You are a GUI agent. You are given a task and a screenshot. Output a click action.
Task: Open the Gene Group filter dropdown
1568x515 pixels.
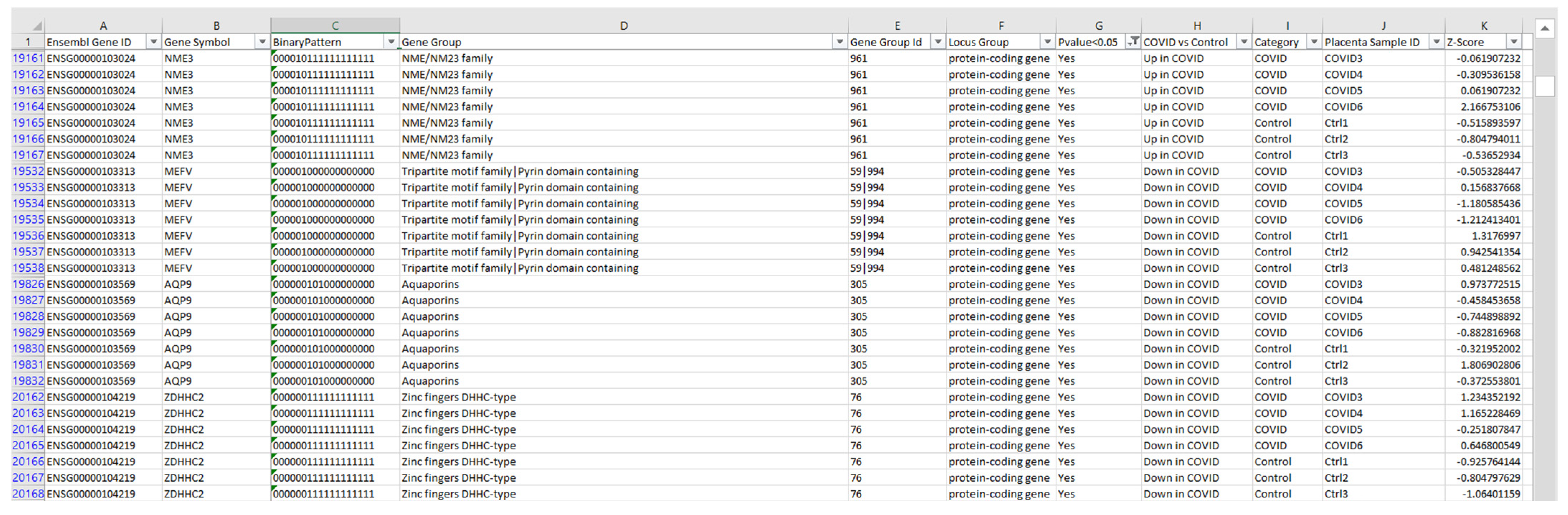tap(838, 42)
